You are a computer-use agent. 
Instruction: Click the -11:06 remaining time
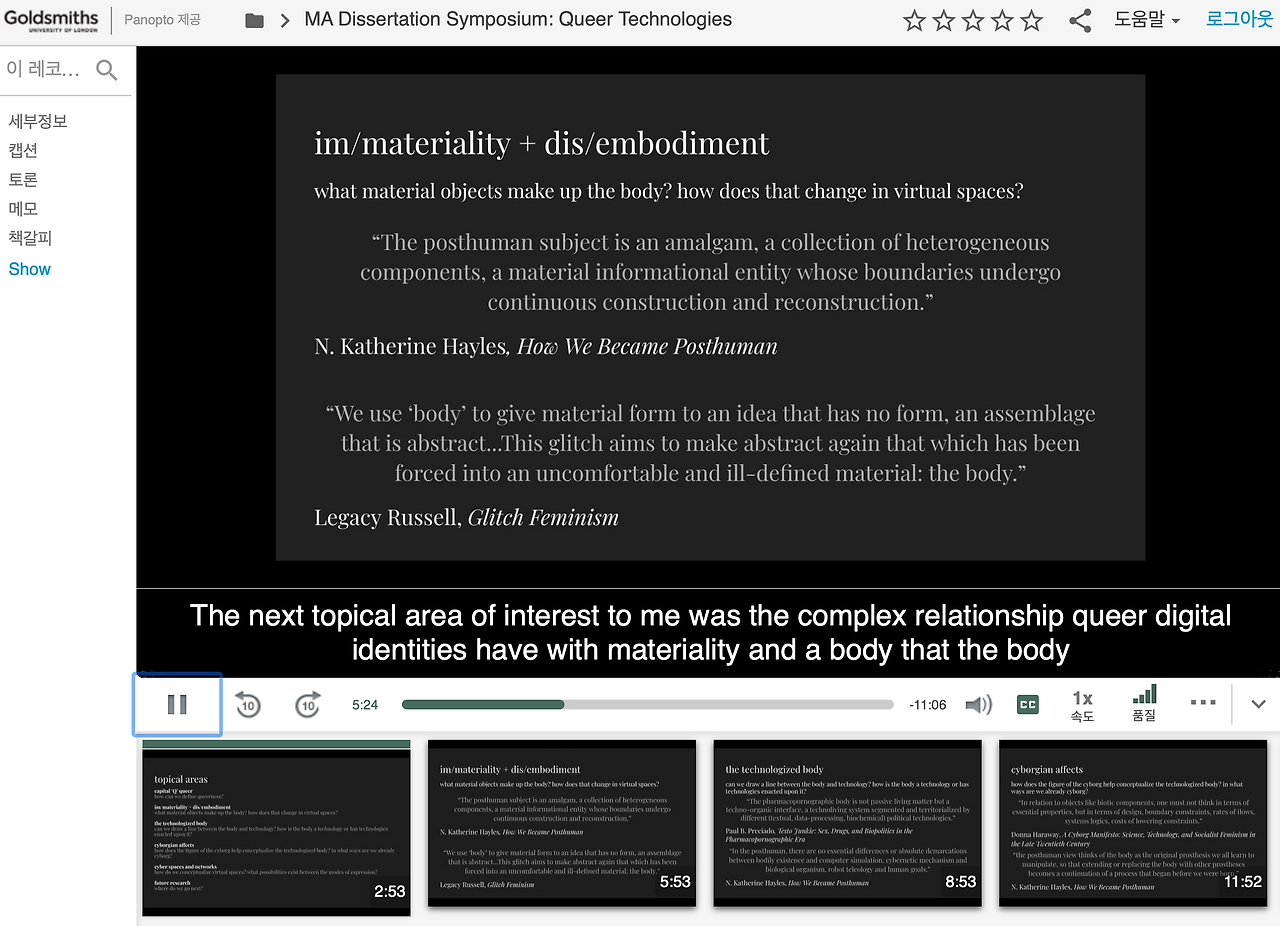tap(927, 705)
